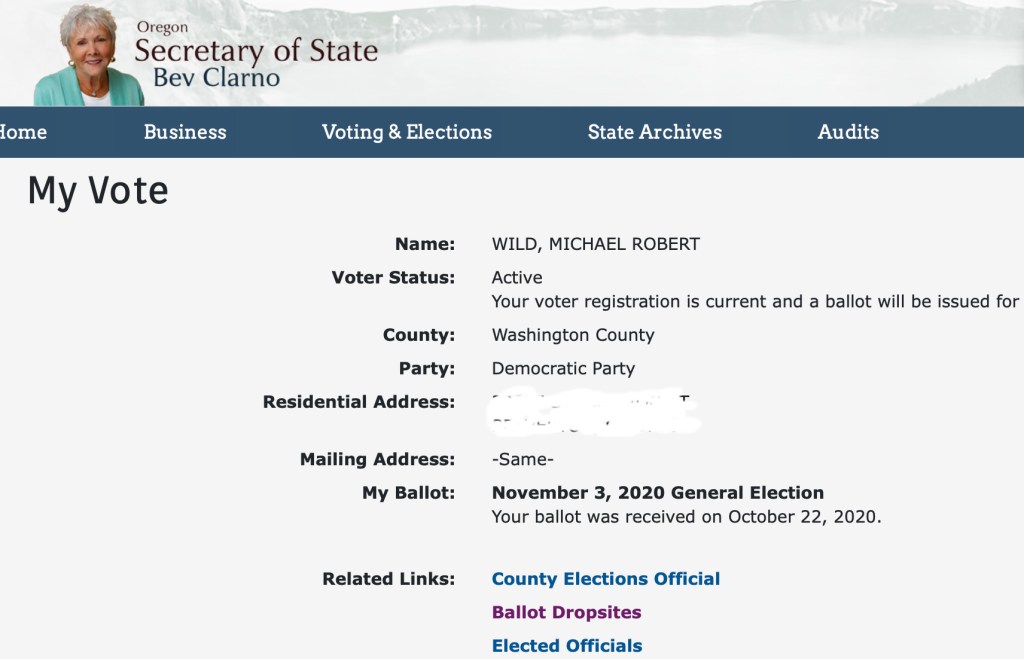Click the ballot received October 22 message
This screenshot has width=1024, height=659.
pyautogui.click(x=686, y=517)
